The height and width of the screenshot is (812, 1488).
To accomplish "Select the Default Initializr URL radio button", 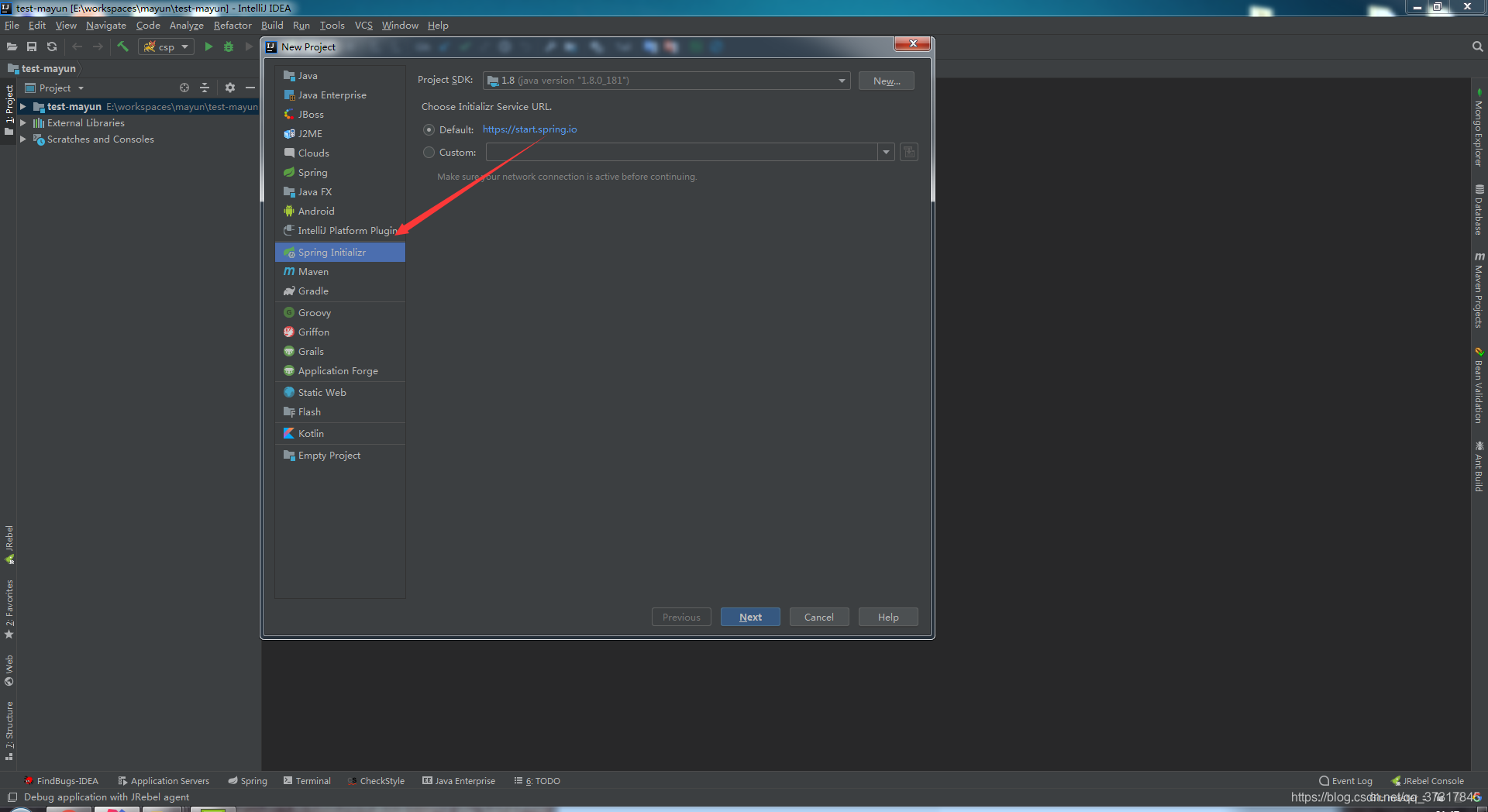I will 429,129.
